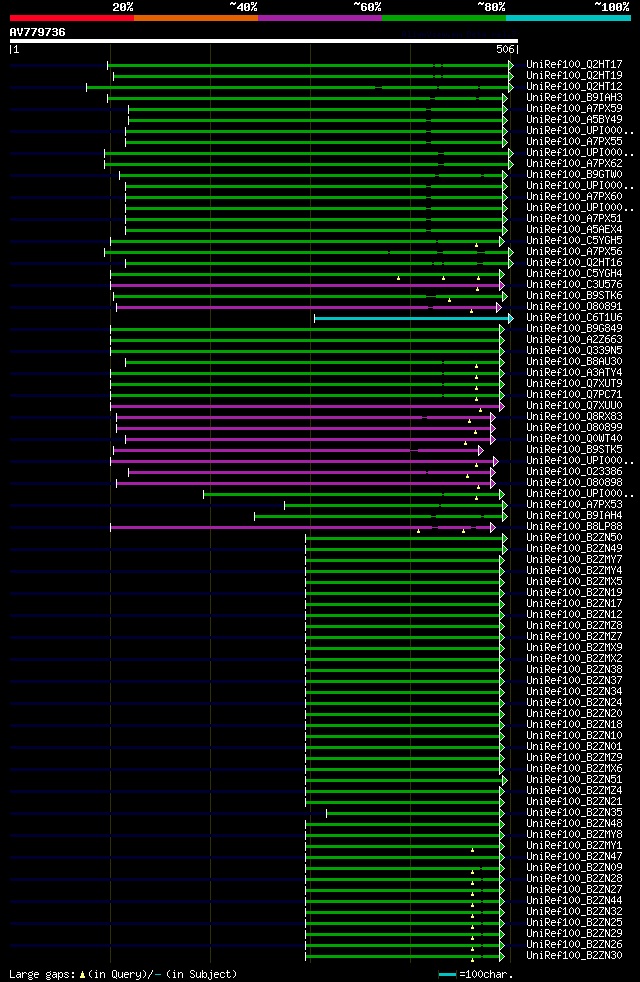
Task: Click the AV779736 query name label
Action: (38, 32)
